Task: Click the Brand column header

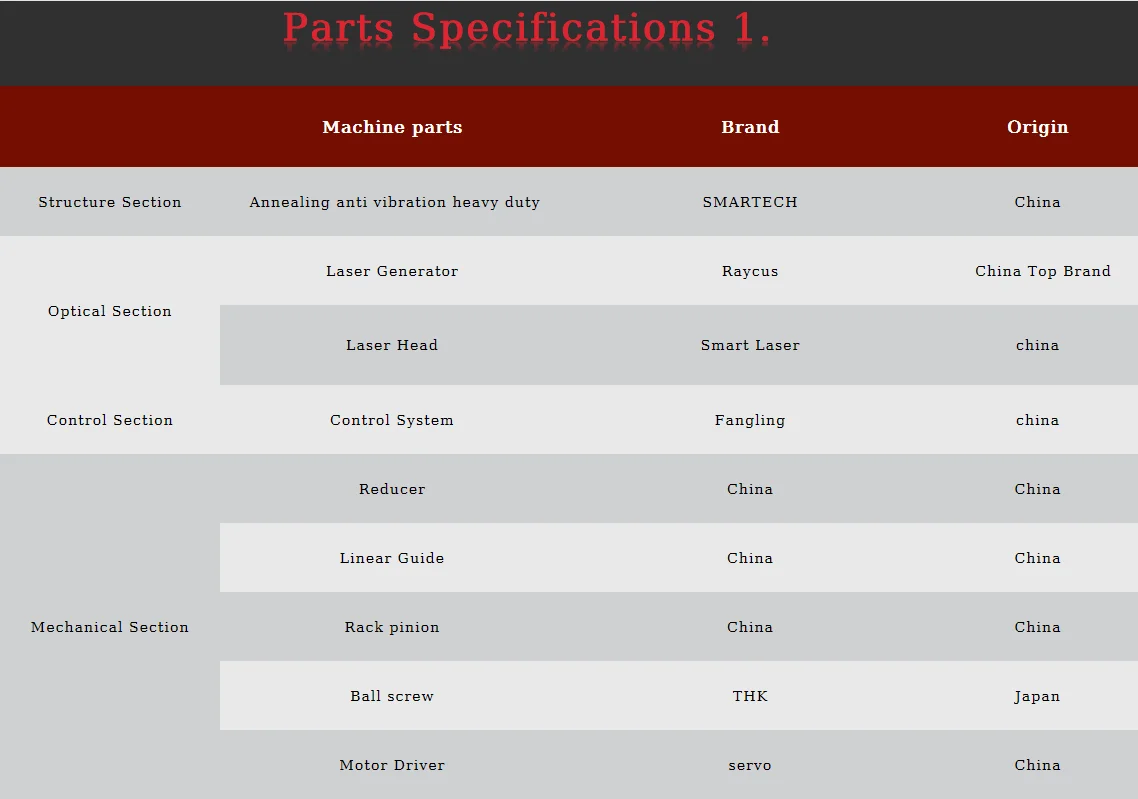Action: click(750, 127)
